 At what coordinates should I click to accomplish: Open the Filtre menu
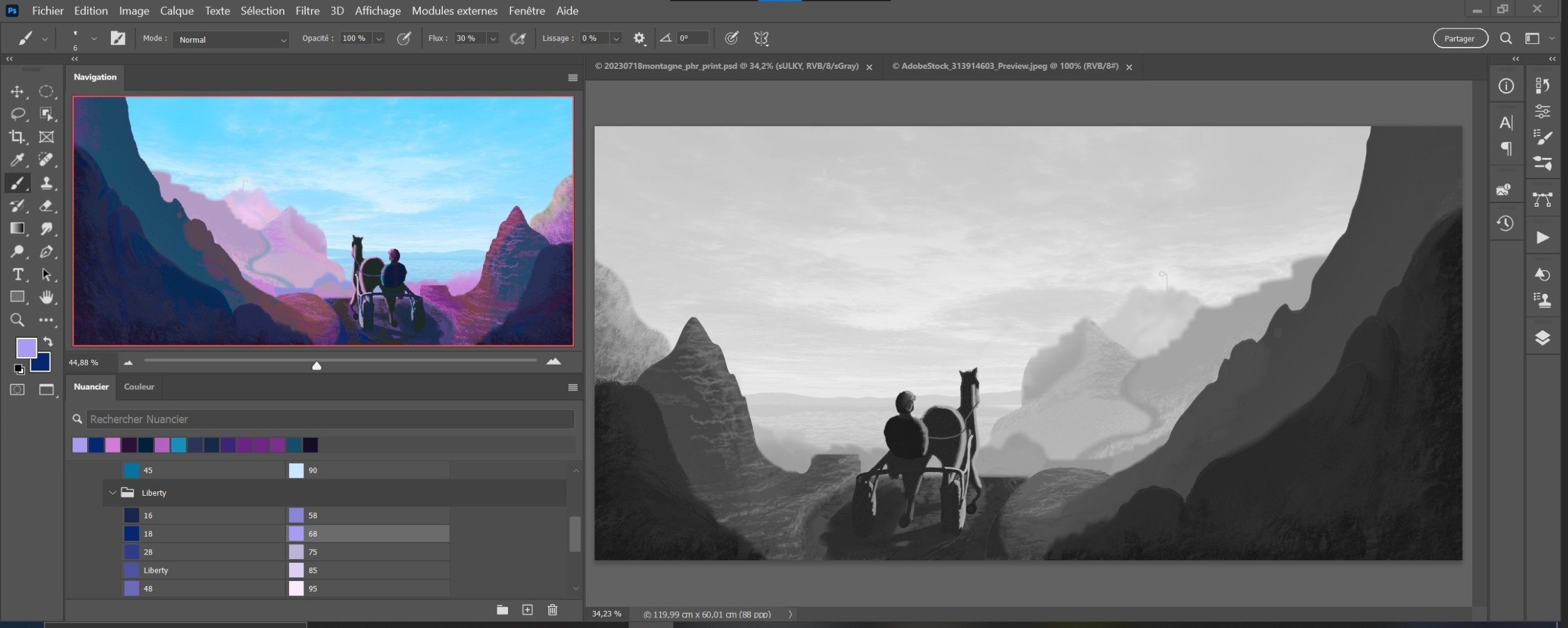tap(307, 11)
